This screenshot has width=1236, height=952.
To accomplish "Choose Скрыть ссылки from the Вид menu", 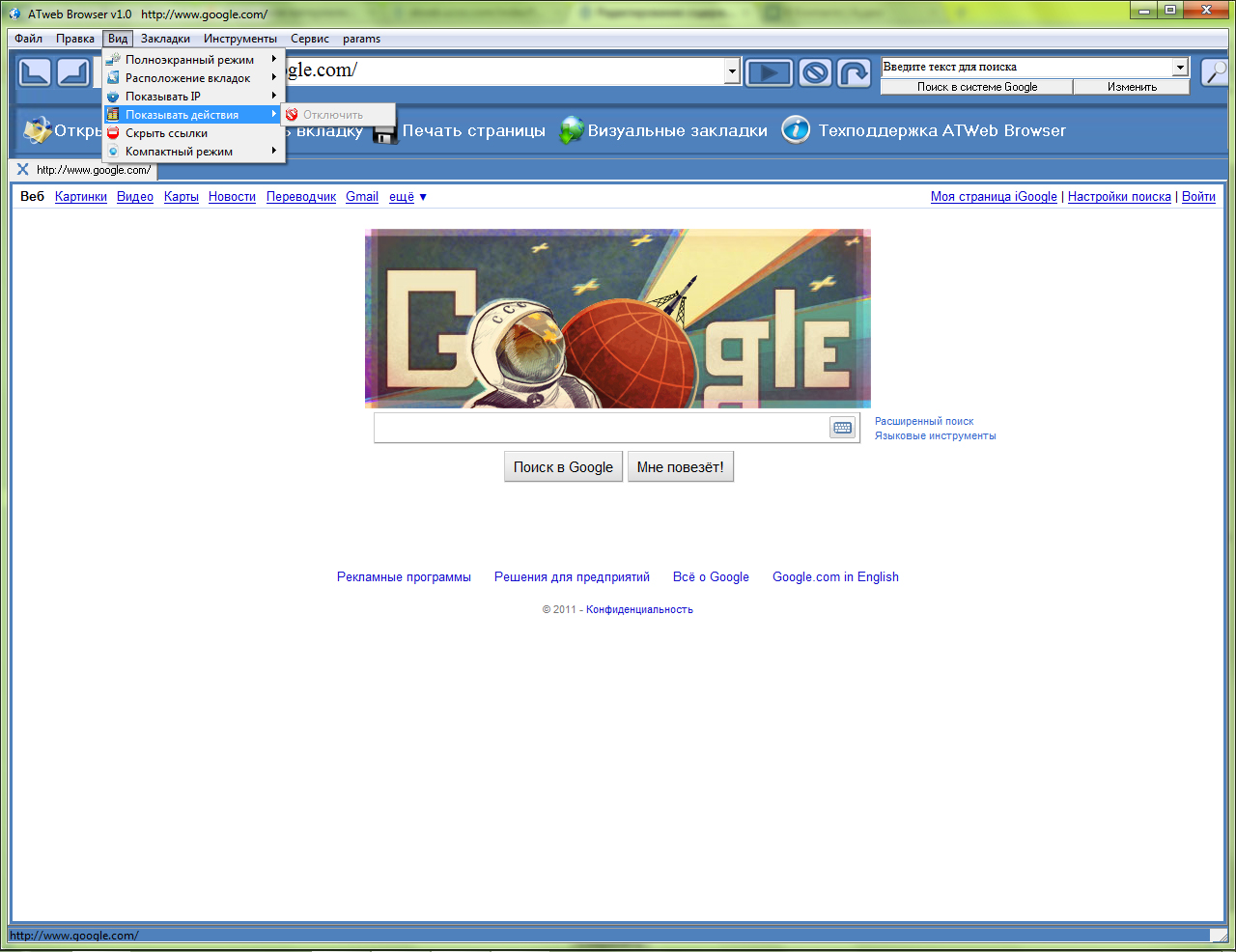I will pos(194,132).
